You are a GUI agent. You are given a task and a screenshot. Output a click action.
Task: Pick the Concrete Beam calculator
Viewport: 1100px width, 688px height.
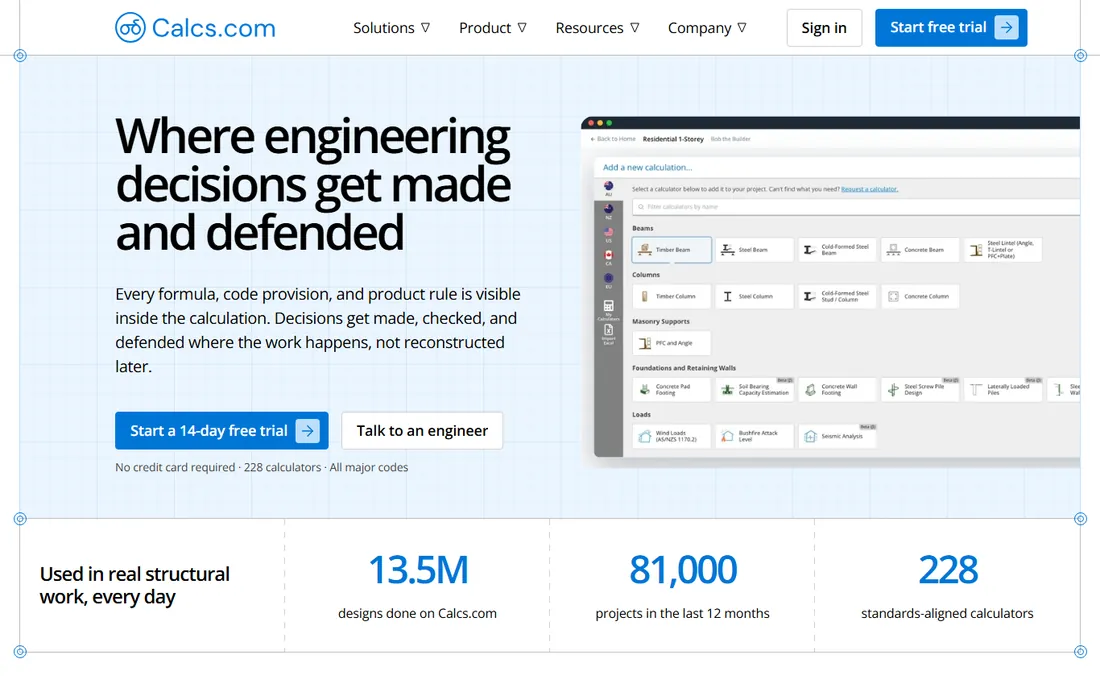[x=920, y=250]
